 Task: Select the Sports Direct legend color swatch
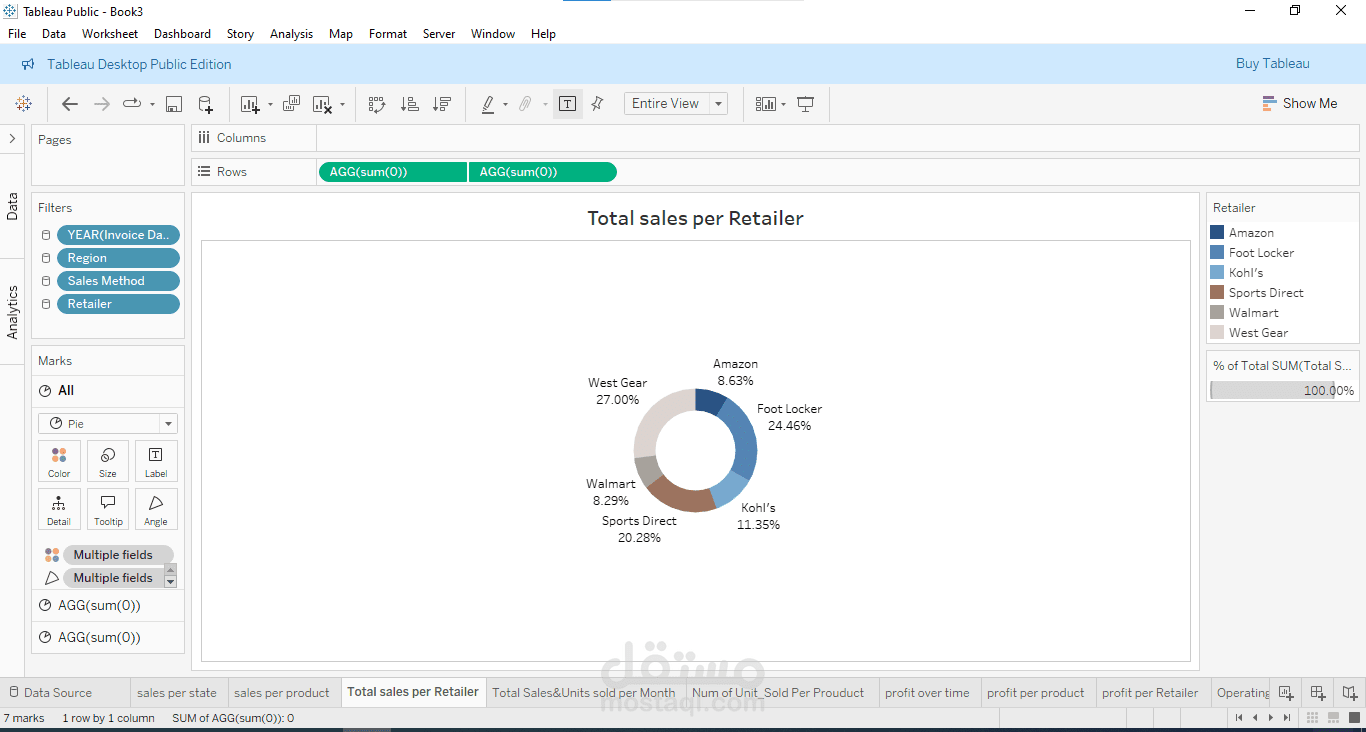pos(1217,292)
